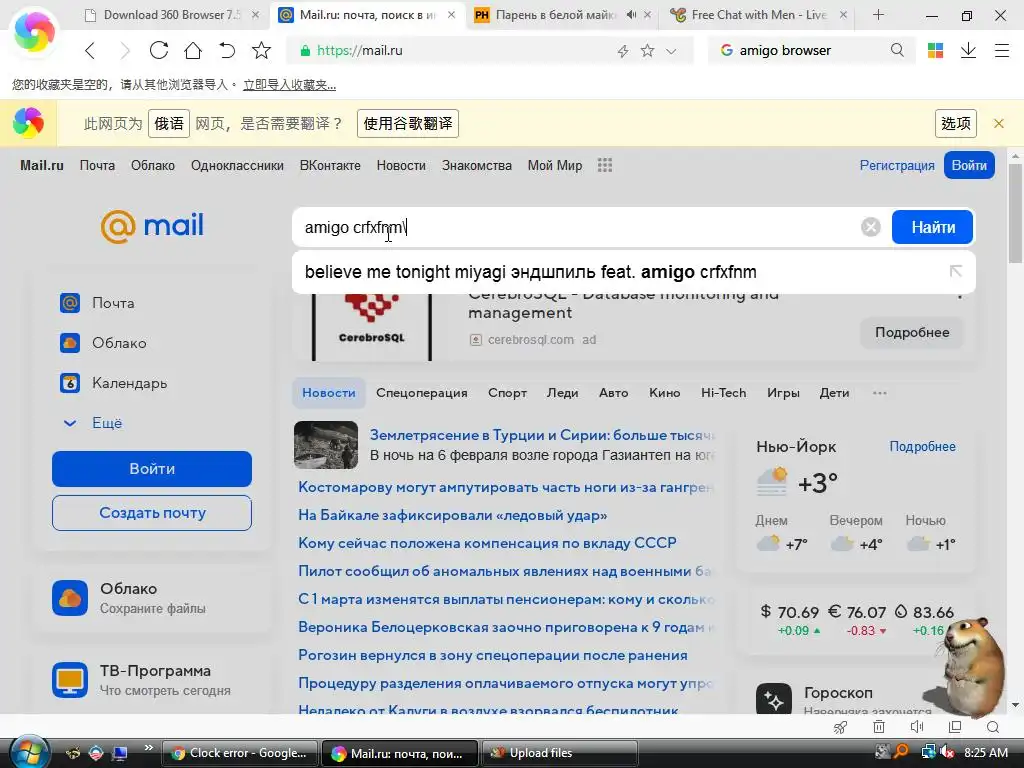The width and height of the screenshot is (1024, 768).
Task: Click the Создать почту button
Action: point(152,513)
